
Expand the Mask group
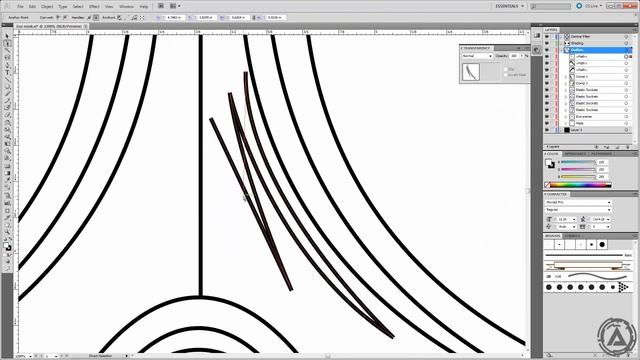click(566, 123)
